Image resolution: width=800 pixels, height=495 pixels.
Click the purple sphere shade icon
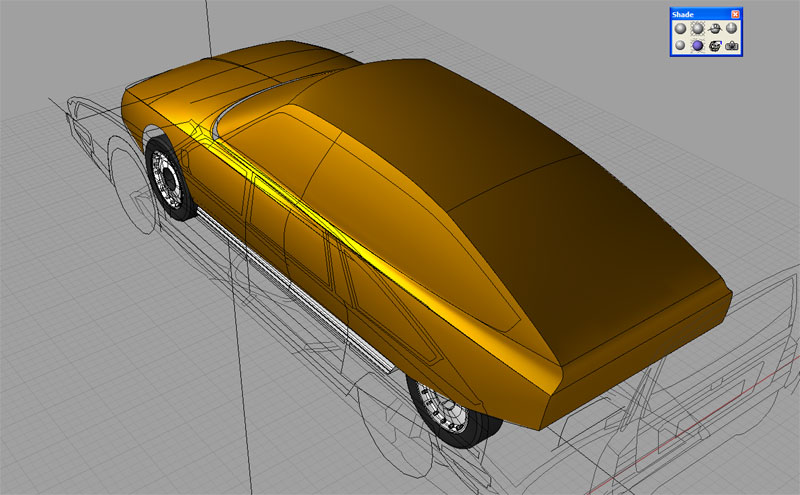coord(697,46)
